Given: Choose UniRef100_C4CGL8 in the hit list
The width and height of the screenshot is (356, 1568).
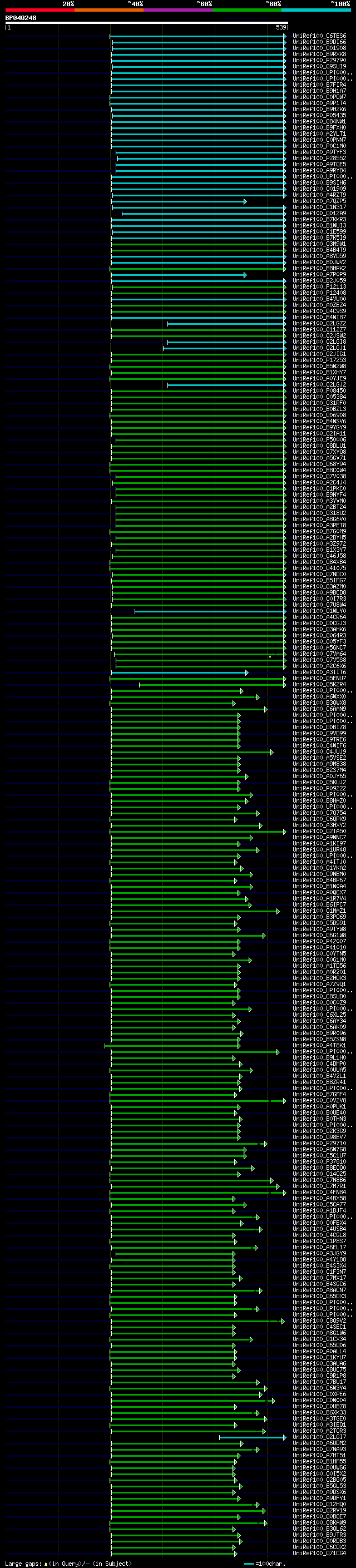Looking at the screenshot, I should (x=319, y=1235).
